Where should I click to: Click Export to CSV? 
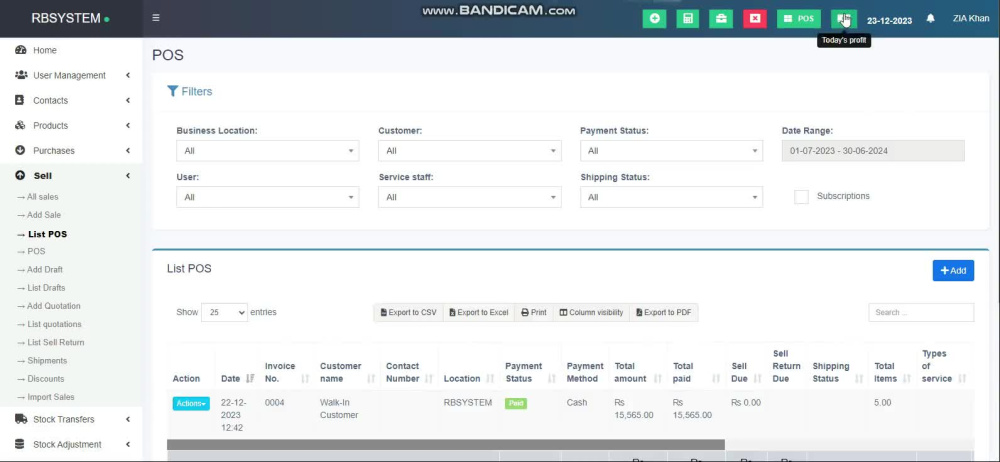coord(409,313)
